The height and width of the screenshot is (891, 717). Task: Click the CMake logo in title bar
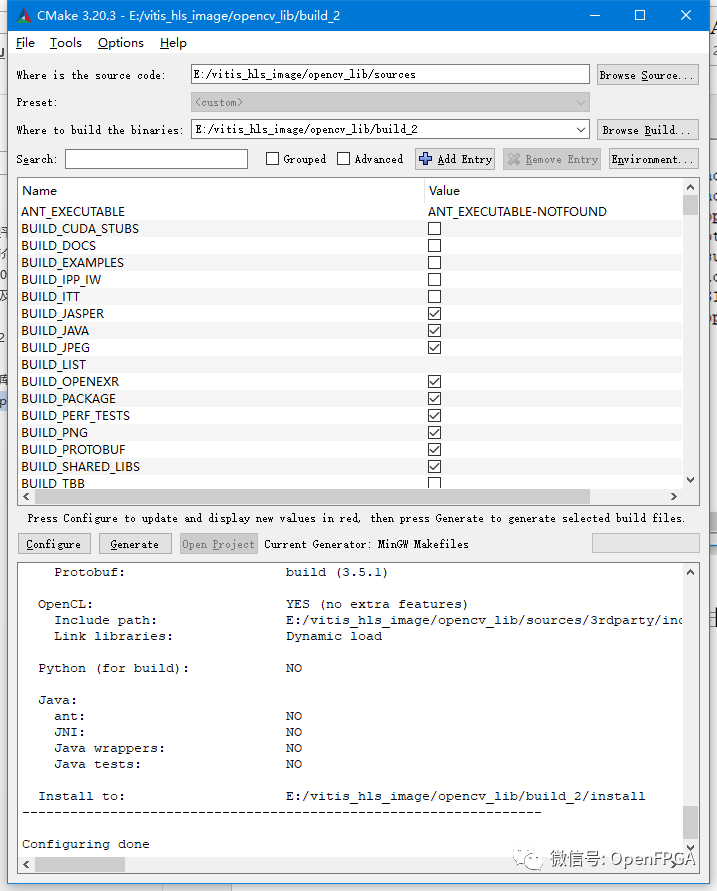[24, 15]
